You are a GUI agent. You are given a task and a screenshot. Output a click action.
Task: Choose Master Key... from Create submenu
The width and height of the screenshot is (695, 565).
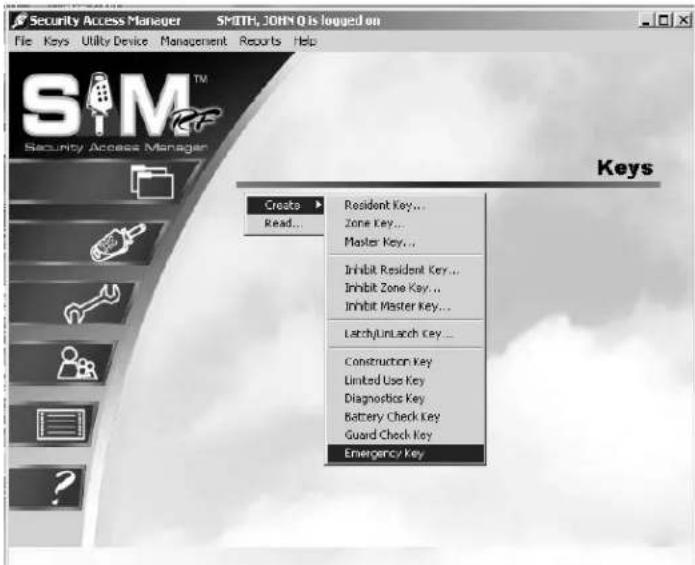406,242
